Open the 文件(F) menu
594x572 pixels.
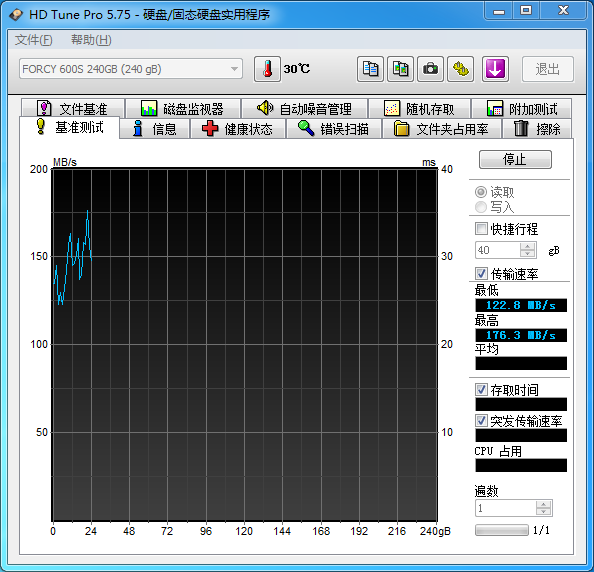coord(33,40)
